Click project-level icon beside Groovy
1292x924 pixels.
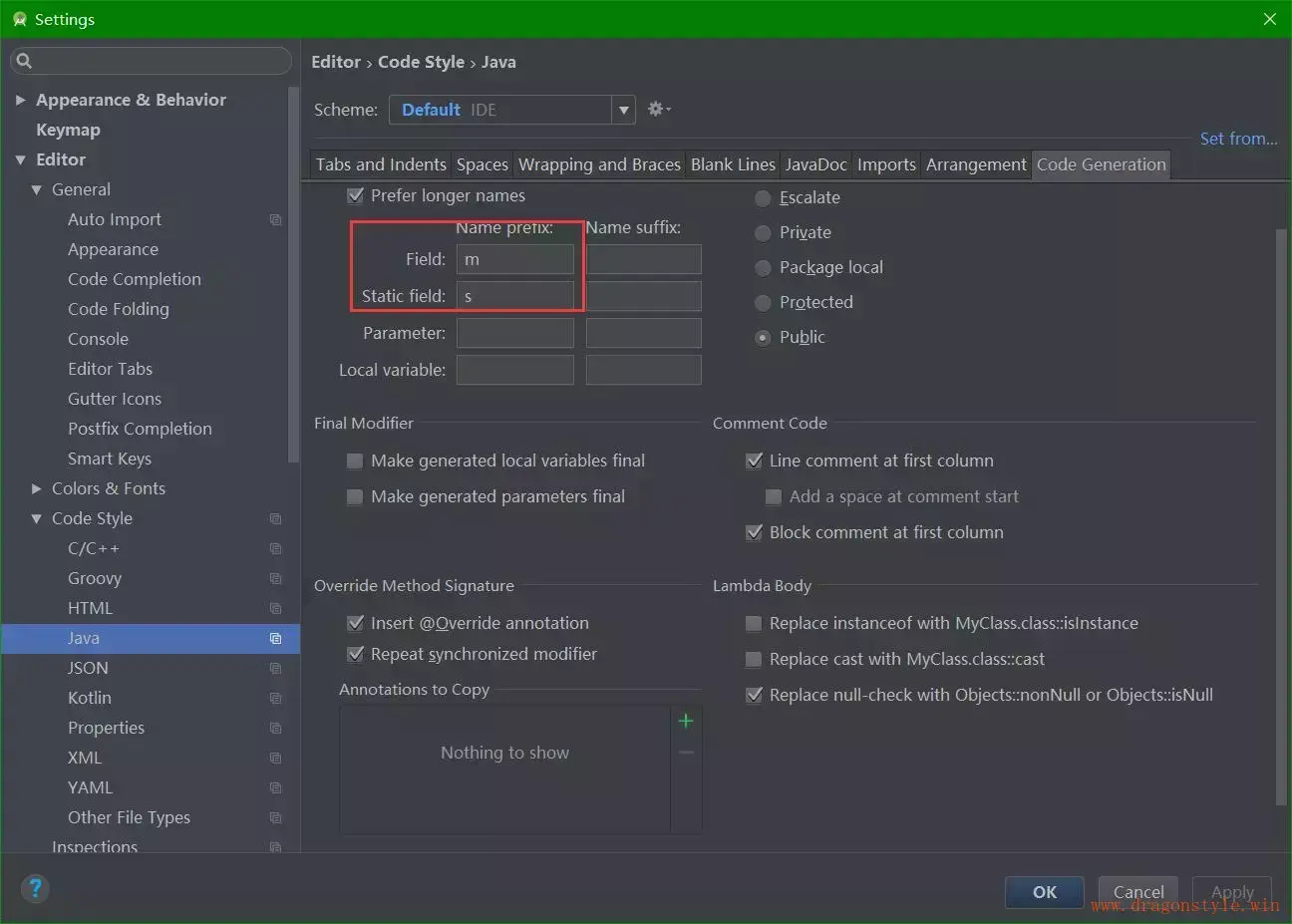(276, 578)
